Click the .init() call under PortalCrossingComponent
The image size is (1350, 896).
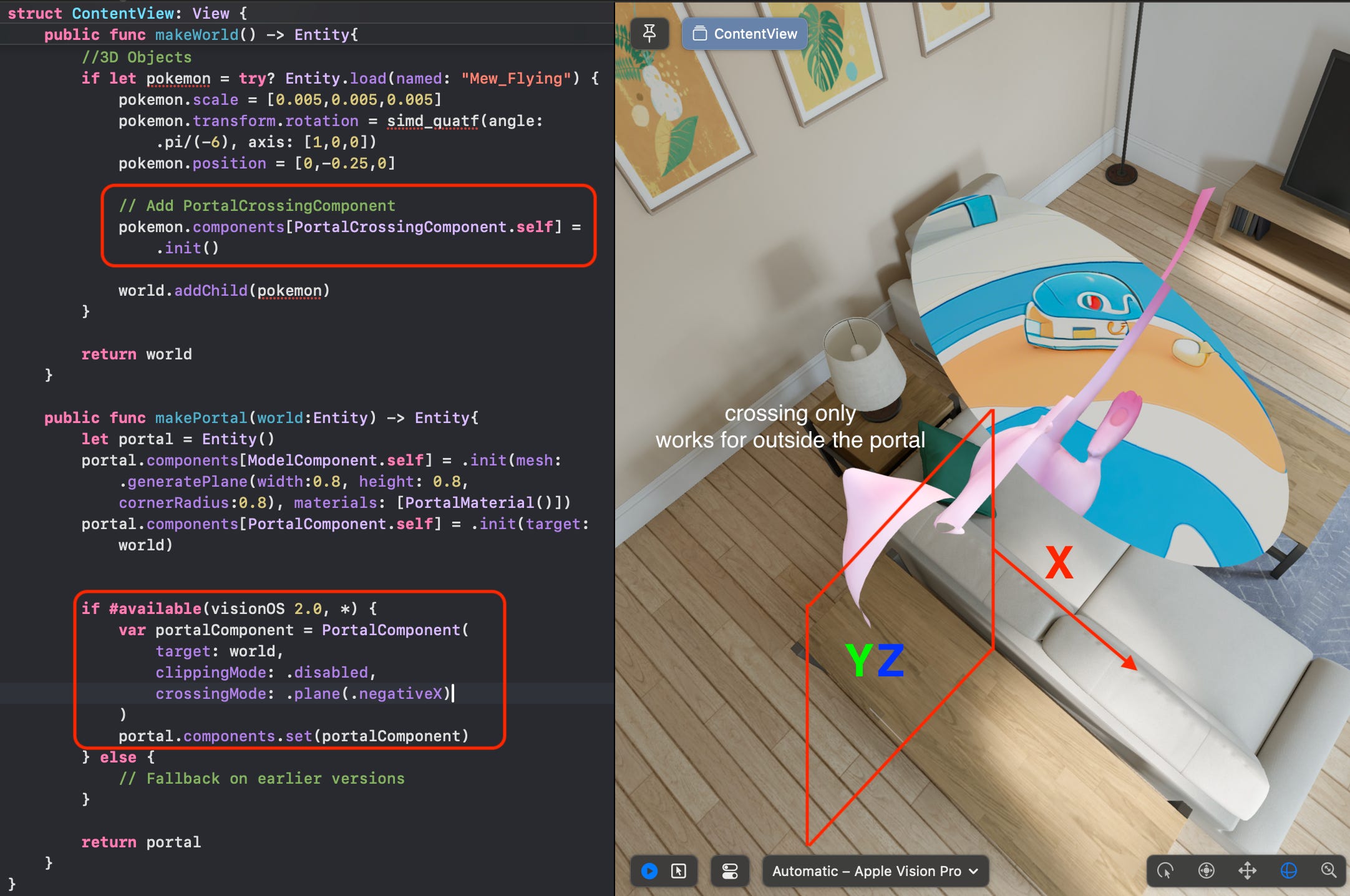187,248
